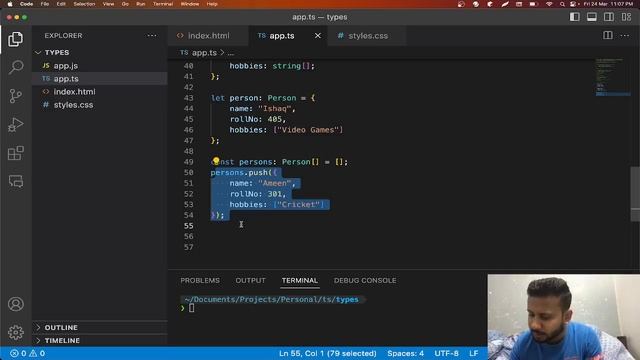The width and height of the screenshot is (640, 360).
Task: Close the app.ts editor tab
Action: pos(318,36)
